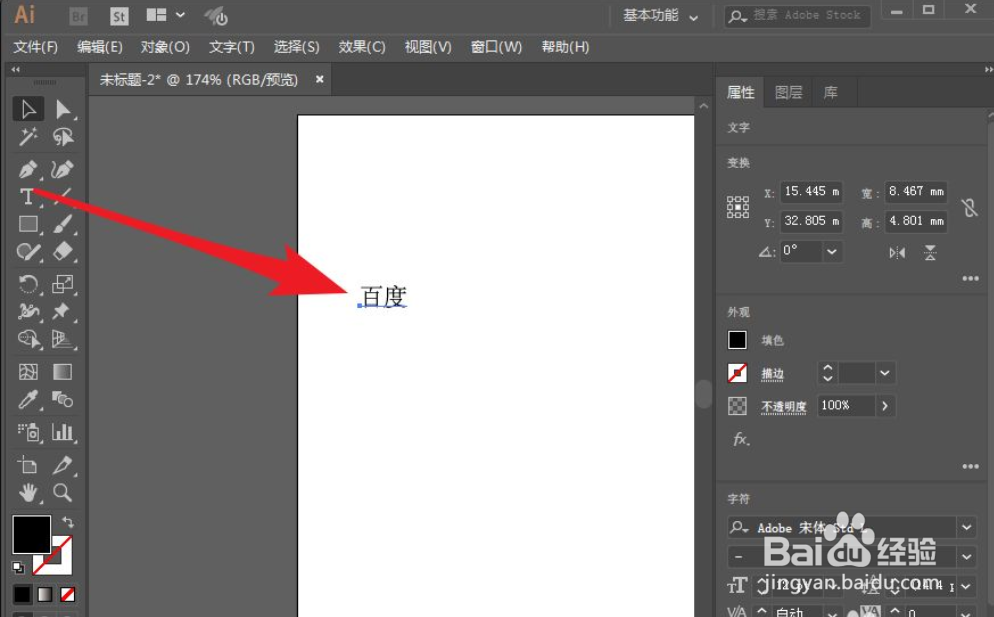Open the font family dropdown
Screen dimensions: 994x617
966,527
